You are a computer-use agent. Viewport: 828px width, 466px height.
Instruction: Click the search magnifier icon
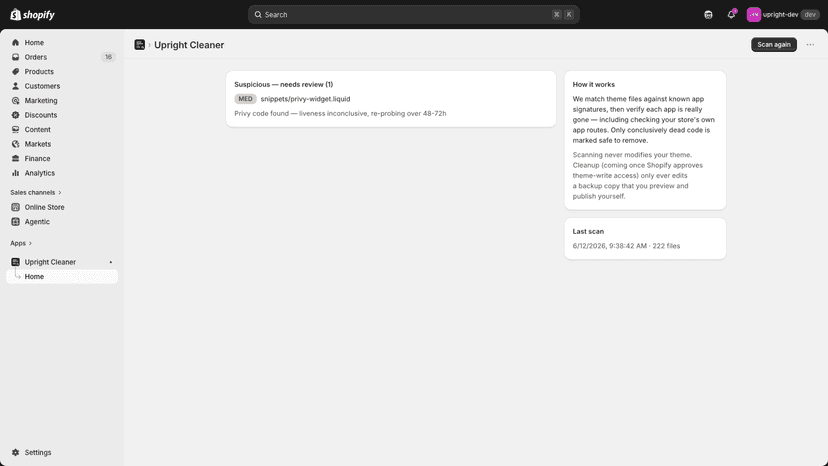pyautogui.click(x=258, y=15)
